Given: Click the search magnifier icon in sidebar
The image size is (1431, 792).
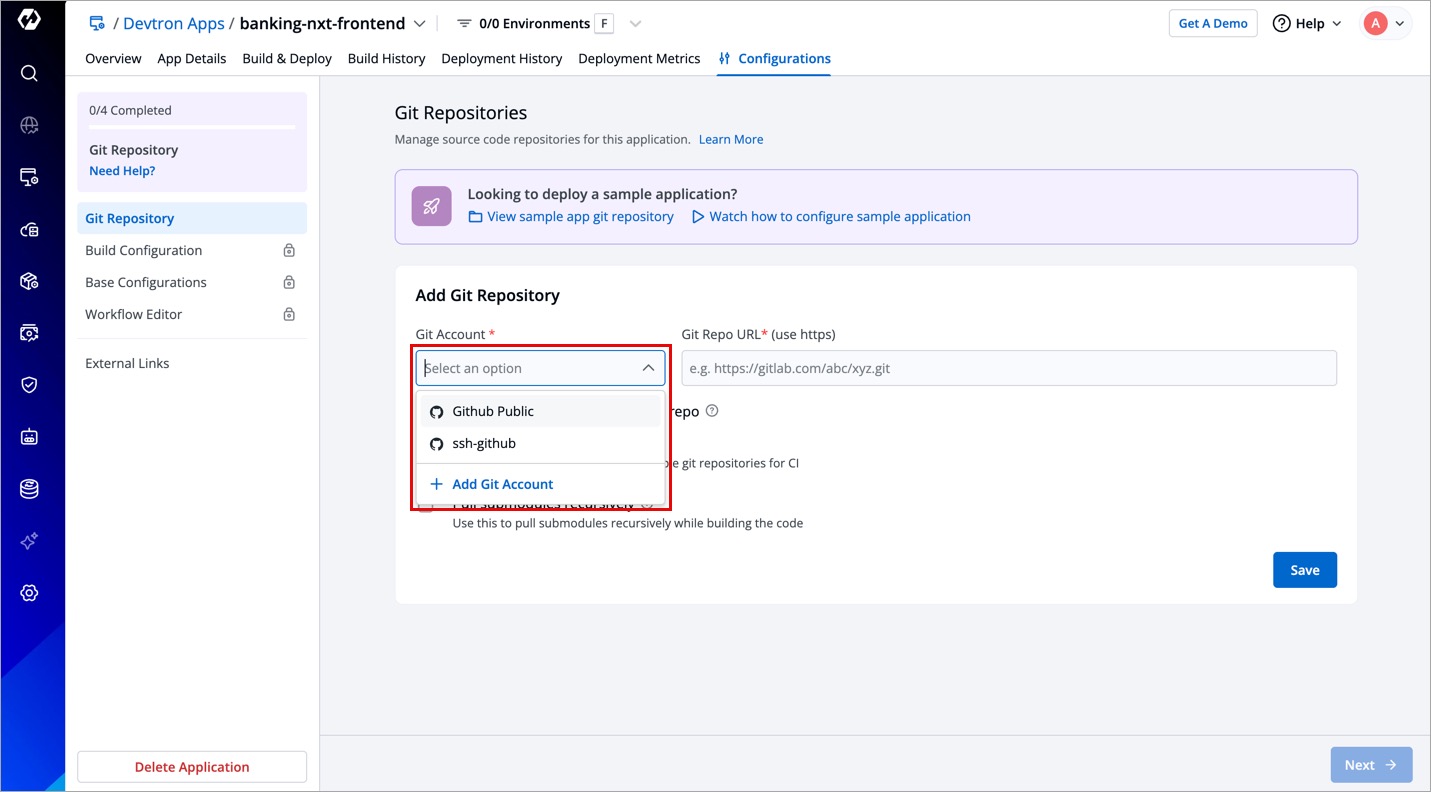Looking at the screenshot, I should pyautogui.click(x=29, y=73).
